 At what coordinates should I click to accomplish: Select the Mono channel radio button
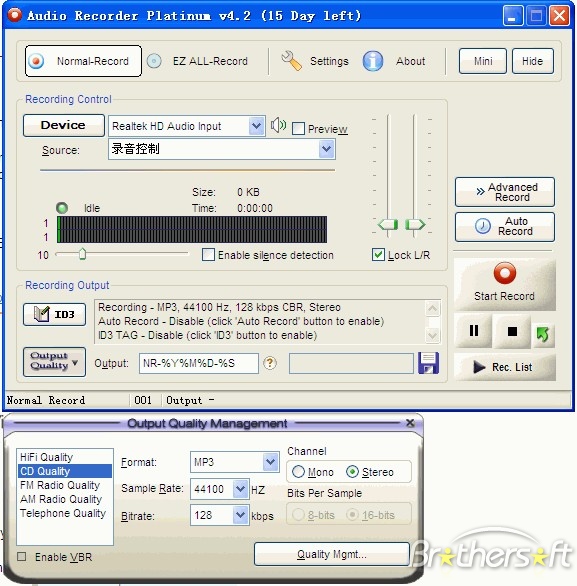[x=298, y=472]
